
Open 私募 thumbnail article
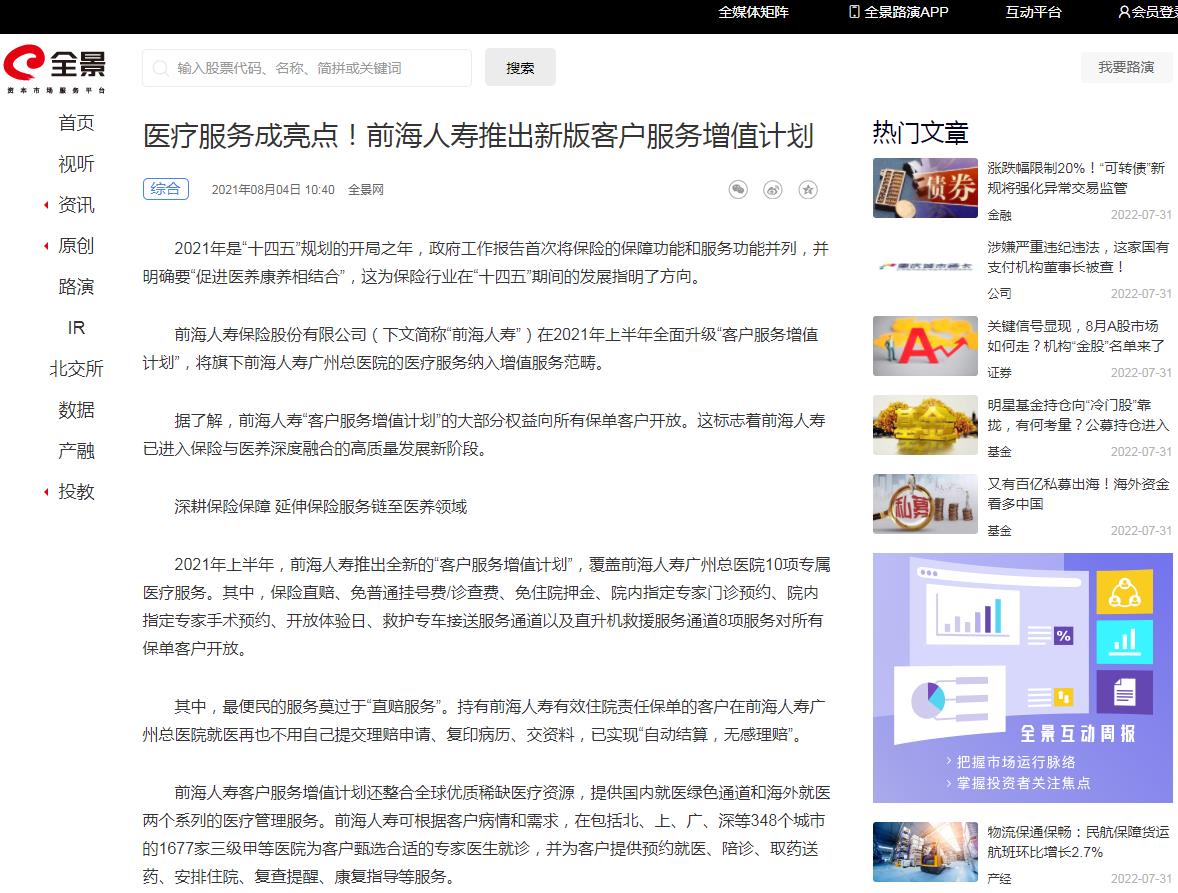[x=925, y=504]
